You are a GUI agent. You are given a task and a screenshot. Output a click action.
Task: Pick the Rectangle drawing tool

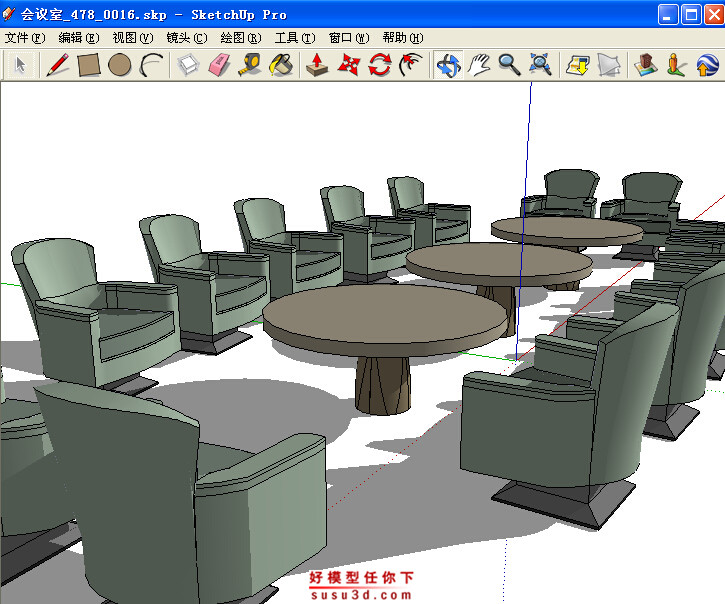[89, 65]
